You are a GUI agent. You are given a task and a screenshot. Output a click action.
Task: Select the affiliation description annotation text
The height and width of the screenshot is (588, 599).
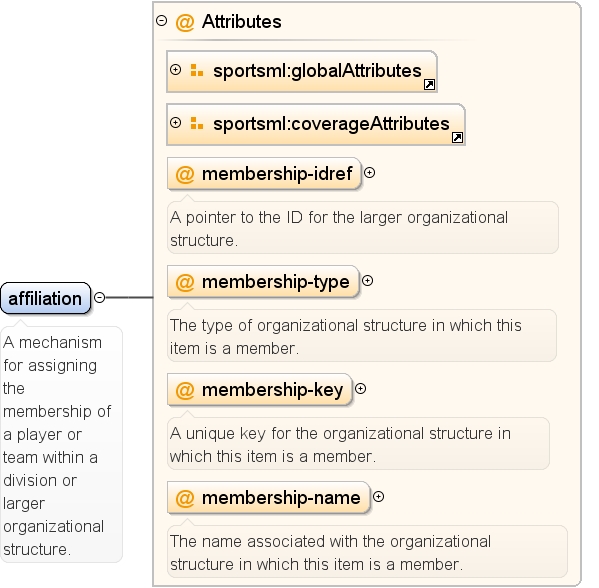click(x=57, y=445)
